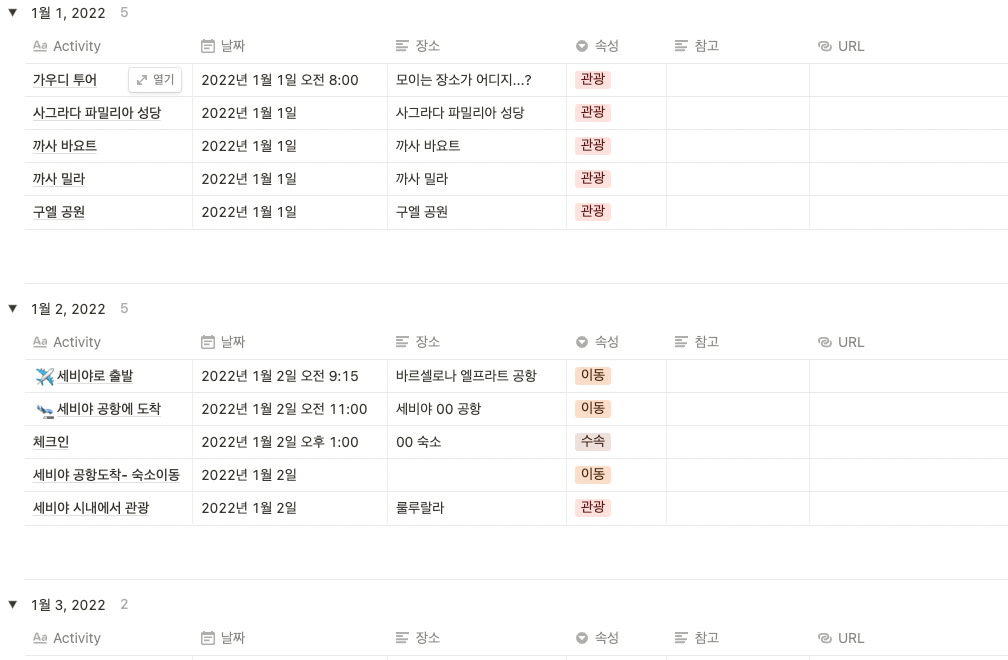This screenshot has height=660, width=1008.
Task: Click the Aa icon in second Activity header
Action: pyautogui.click(x=40, y=342)
